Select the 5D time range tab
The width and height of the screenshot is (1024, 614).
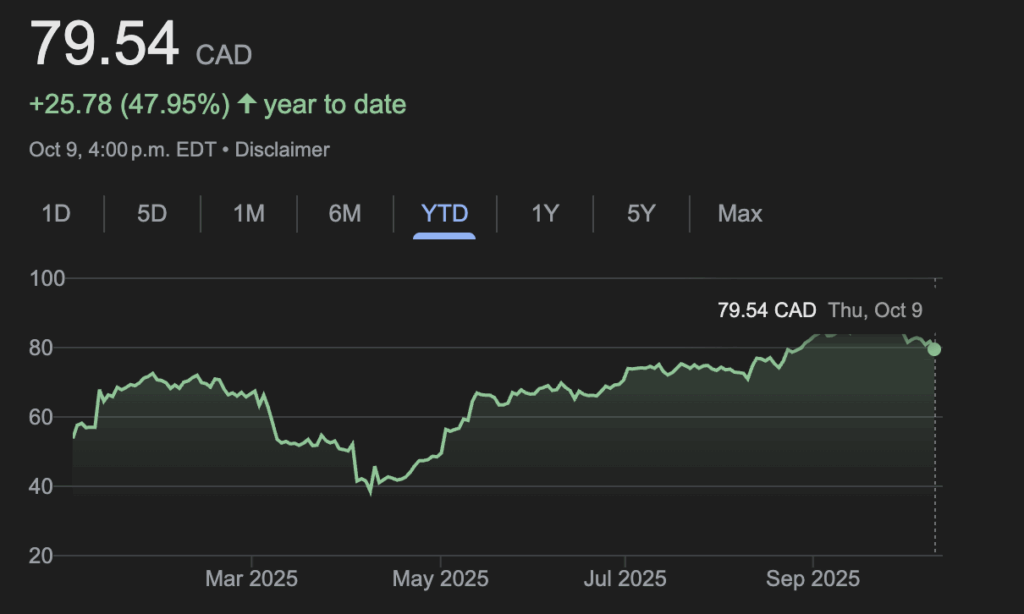152,213
